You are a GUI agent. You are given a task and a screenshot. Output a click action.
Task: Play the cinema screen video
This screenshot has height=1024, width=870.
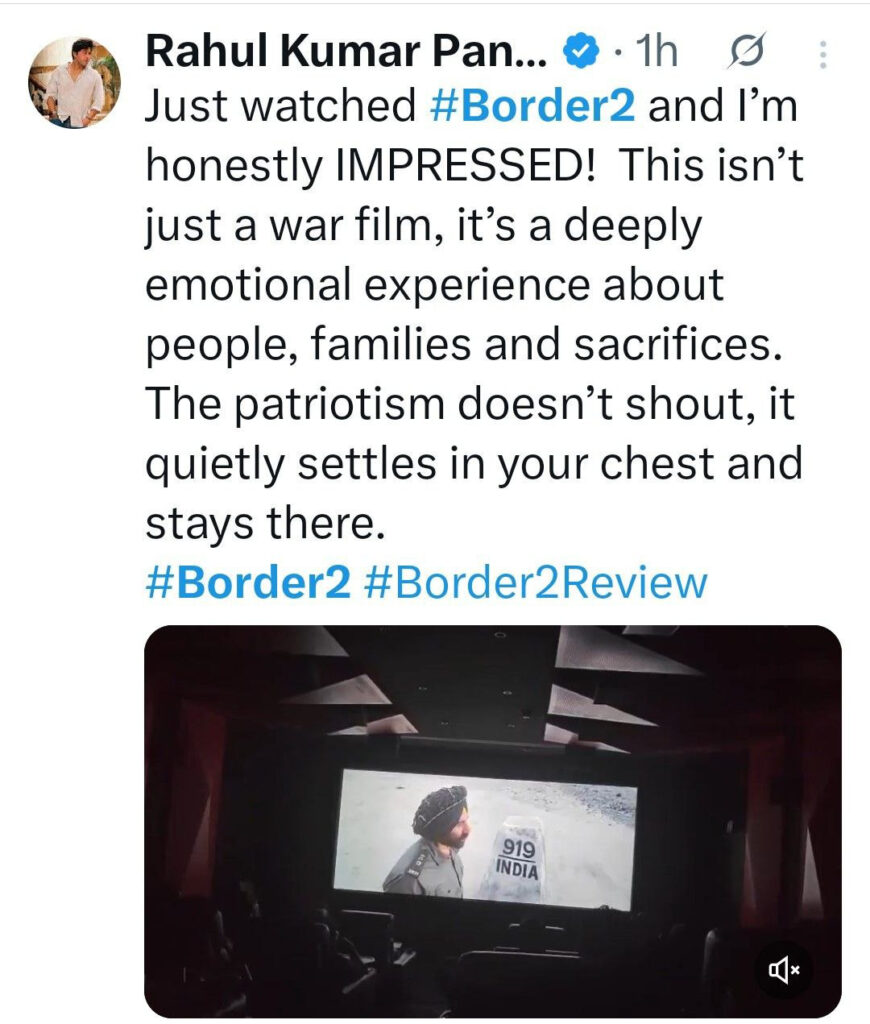[x=492, y=820]
